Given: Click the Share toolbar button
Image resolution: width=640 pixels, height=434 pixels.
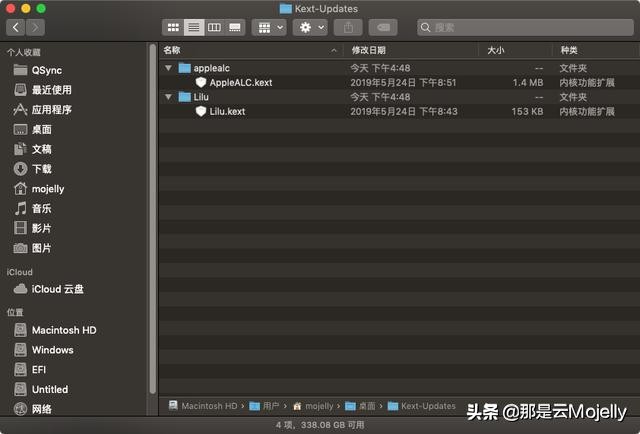Looking at the screenshot, I should [348, 27].
